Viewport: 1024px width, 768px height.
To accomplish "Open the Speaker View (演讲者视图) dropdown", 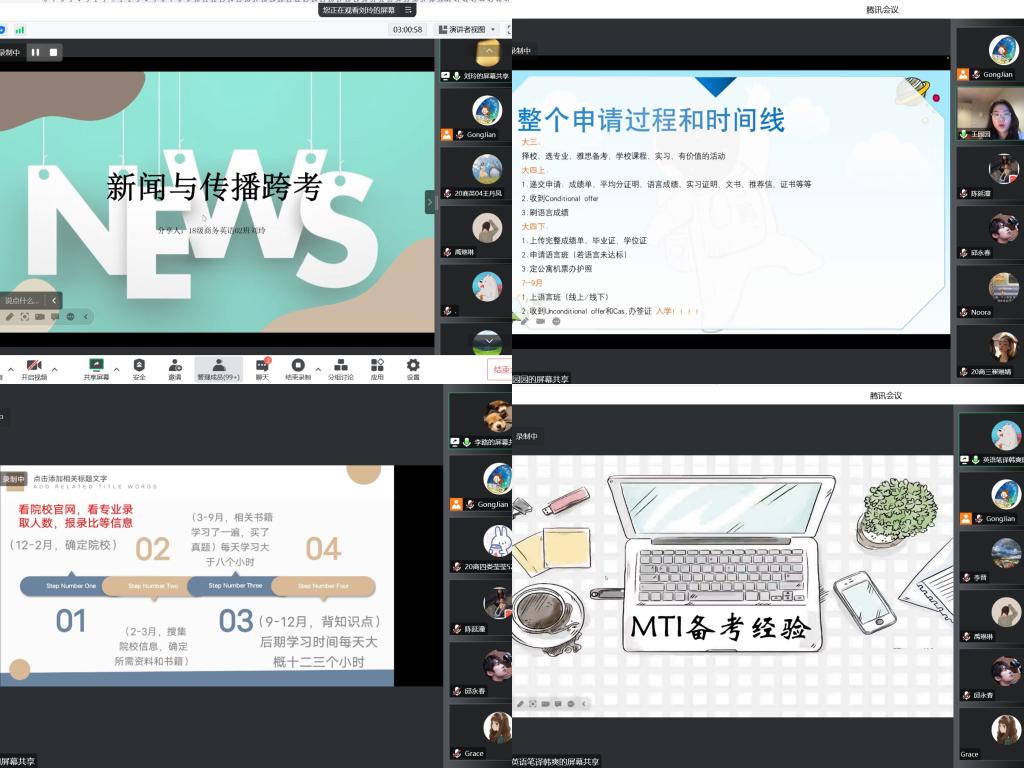I will point(468,30).
